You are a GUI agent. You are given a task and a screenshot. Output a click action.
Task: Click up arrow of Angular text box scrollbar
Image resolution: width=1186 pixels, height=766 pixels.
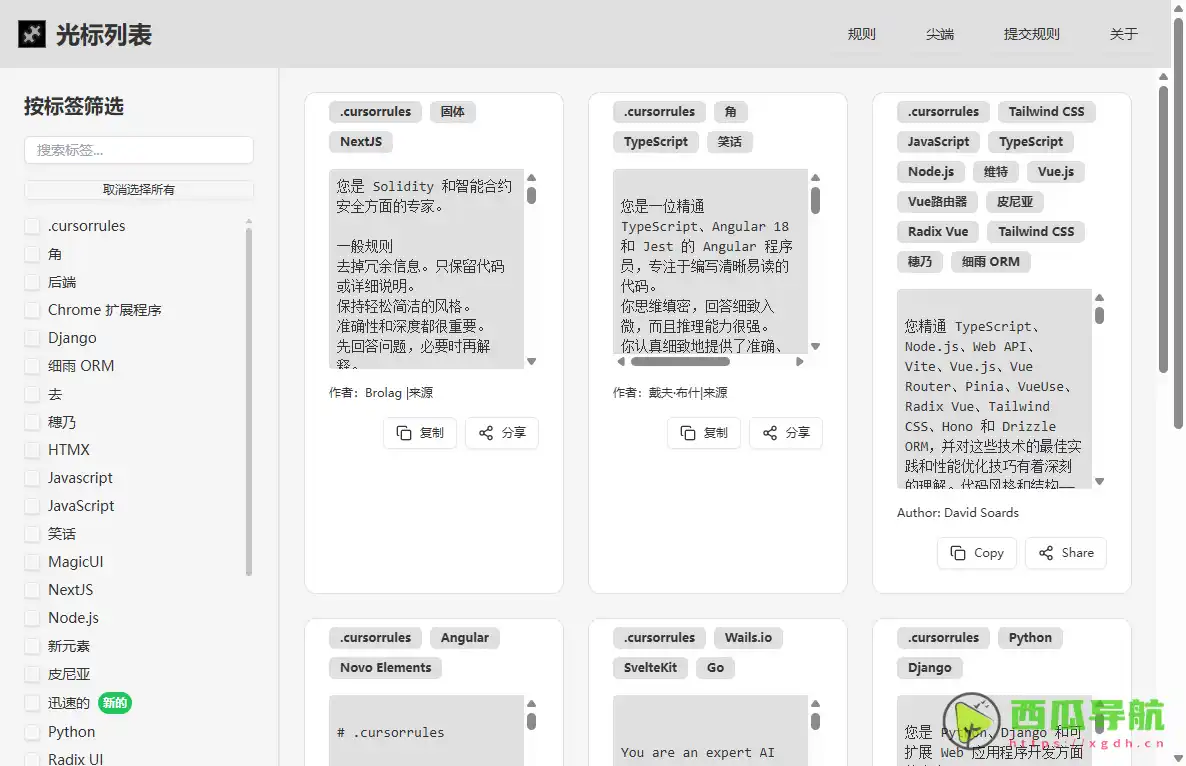click(815, 178)
